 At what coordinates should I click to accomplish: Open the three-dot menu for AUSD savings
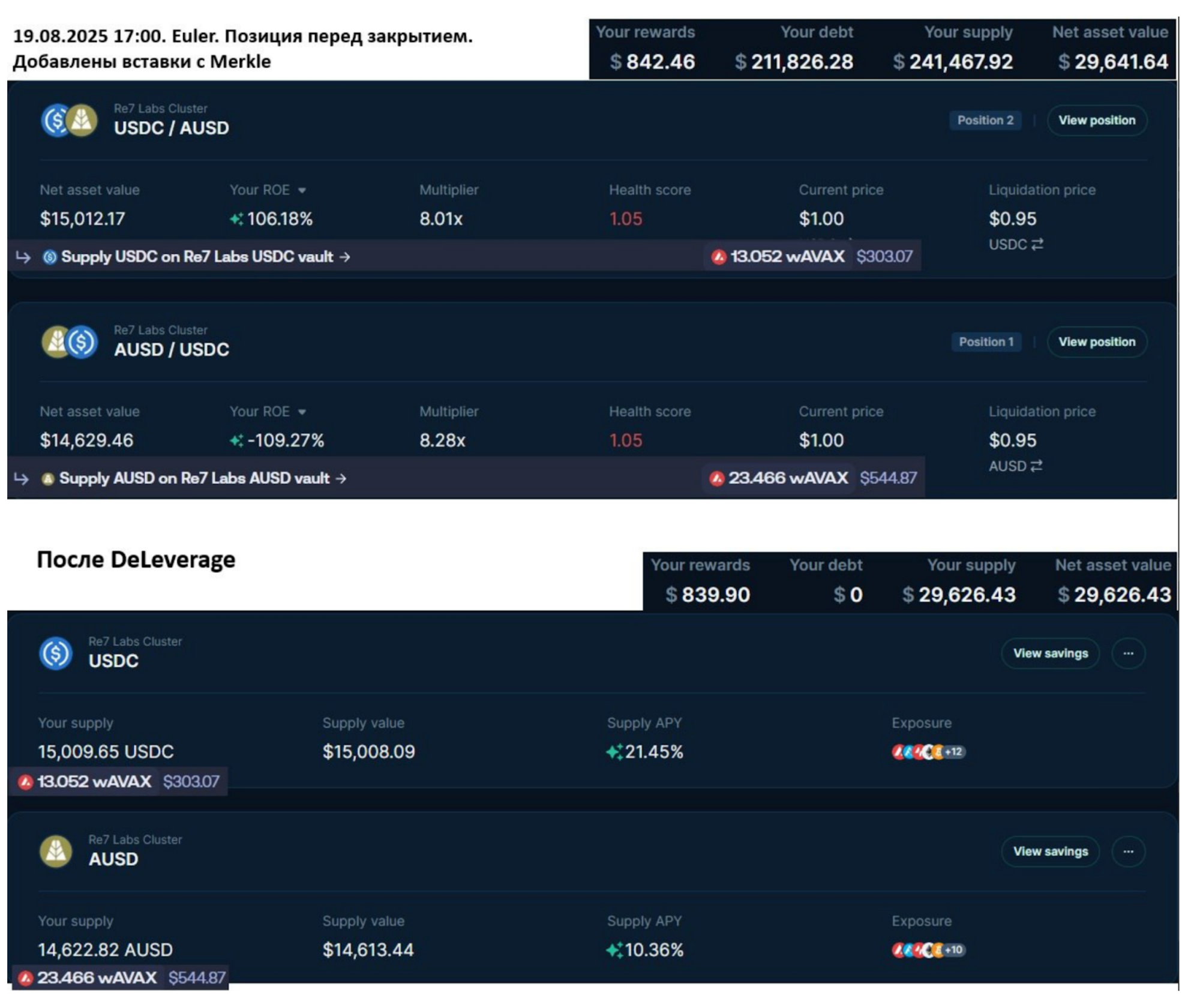[x=1128, y=851]
